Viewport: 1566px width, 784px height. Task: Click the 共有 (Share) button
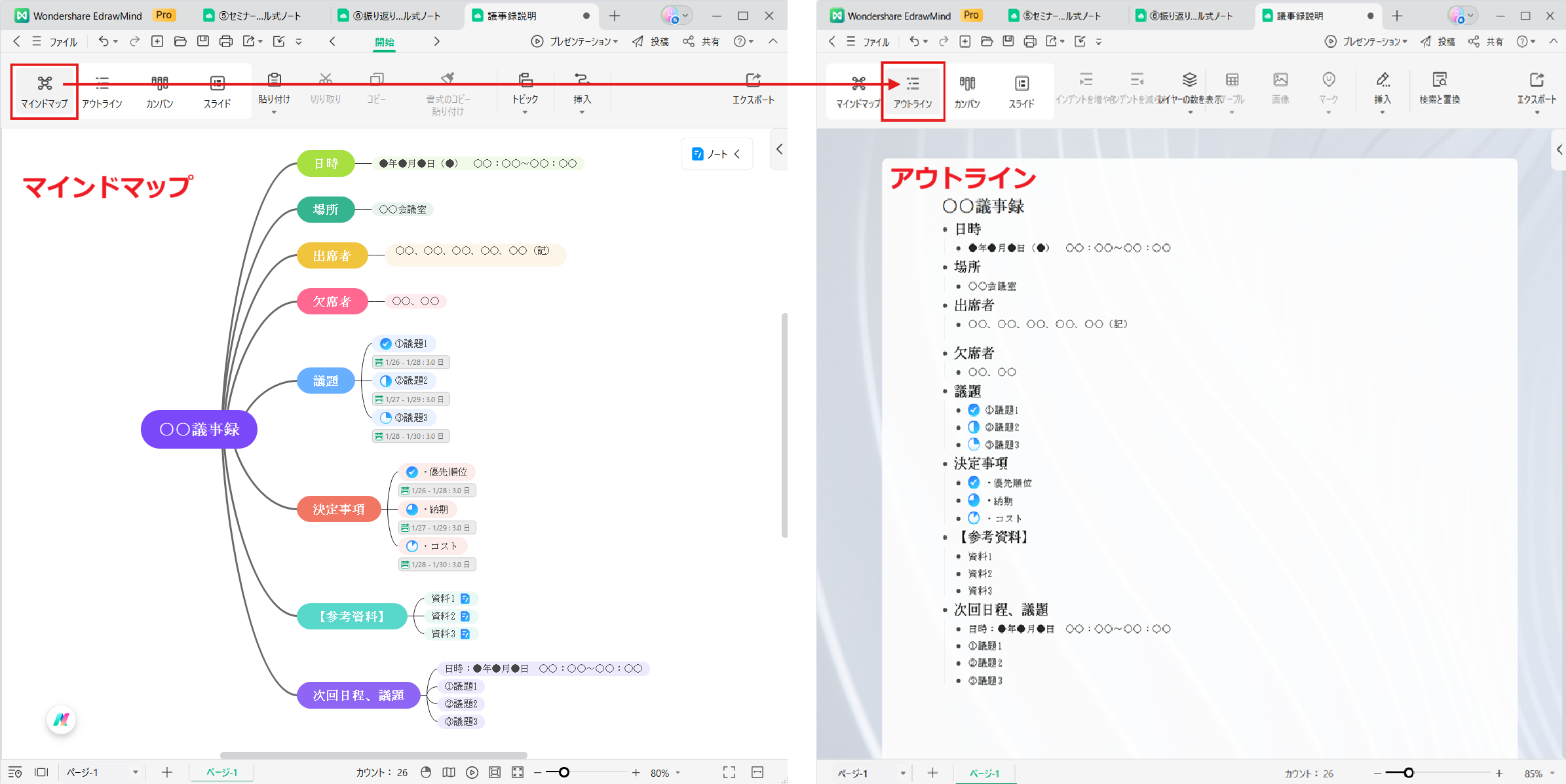point(701,41)
